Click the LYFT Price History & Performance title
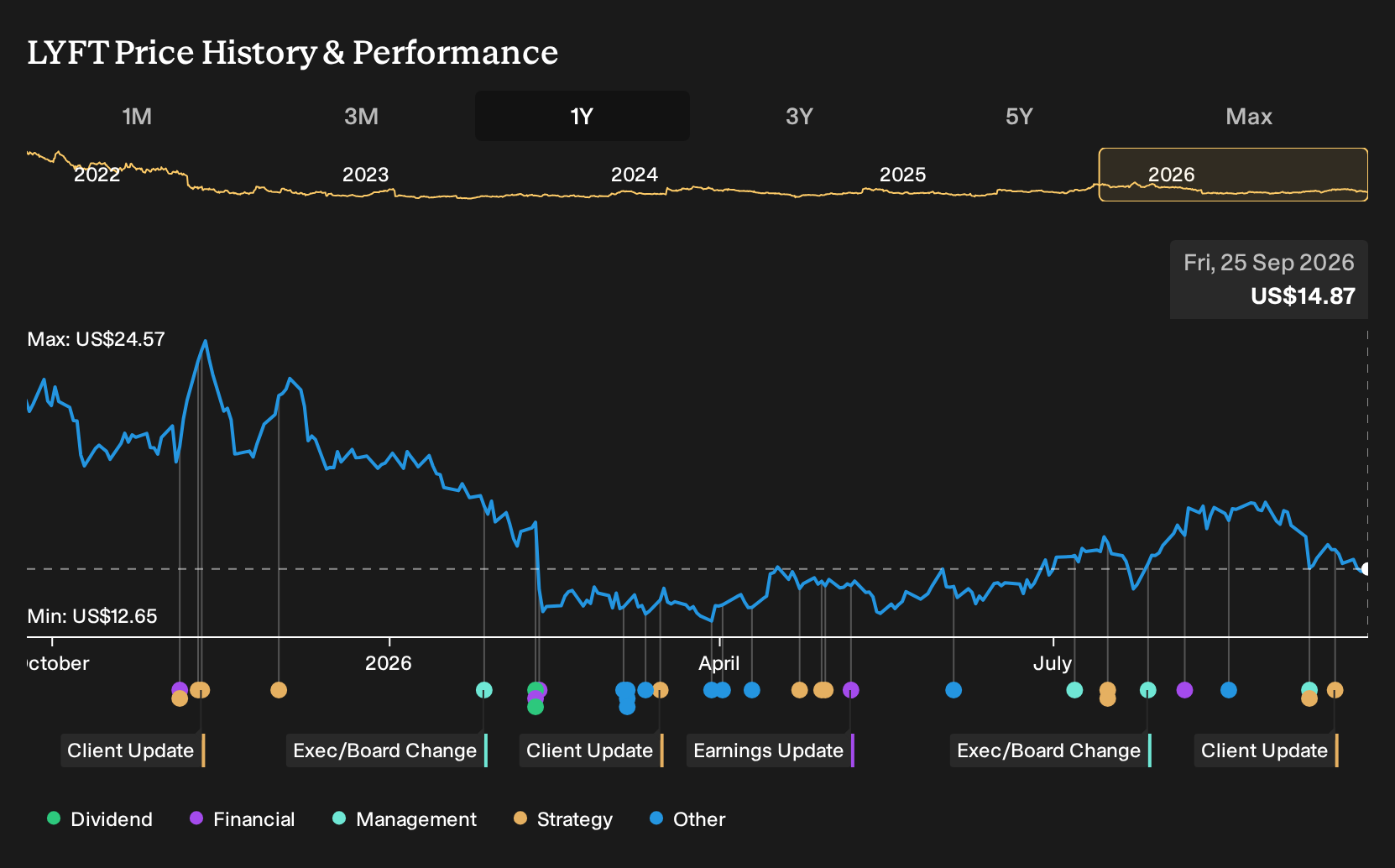 (x=293, y=52)
